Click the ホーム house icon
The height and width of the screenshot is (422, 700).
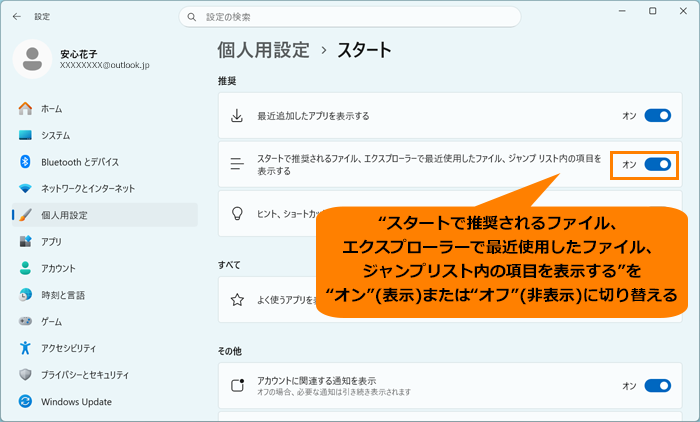25,109
